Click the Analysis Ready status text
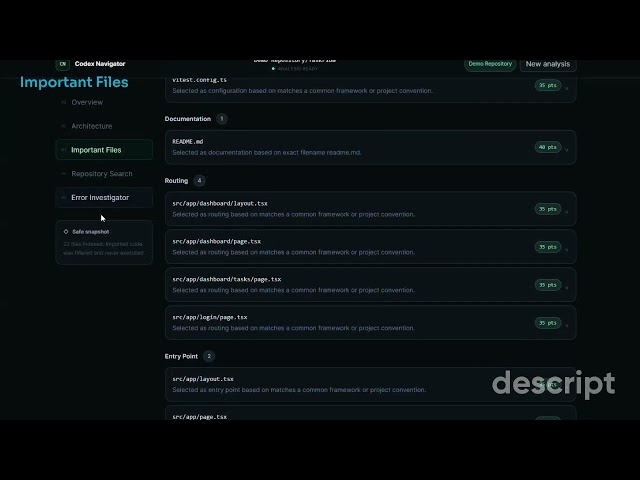Viewport: 640px width, 480px height. [298, 69]
